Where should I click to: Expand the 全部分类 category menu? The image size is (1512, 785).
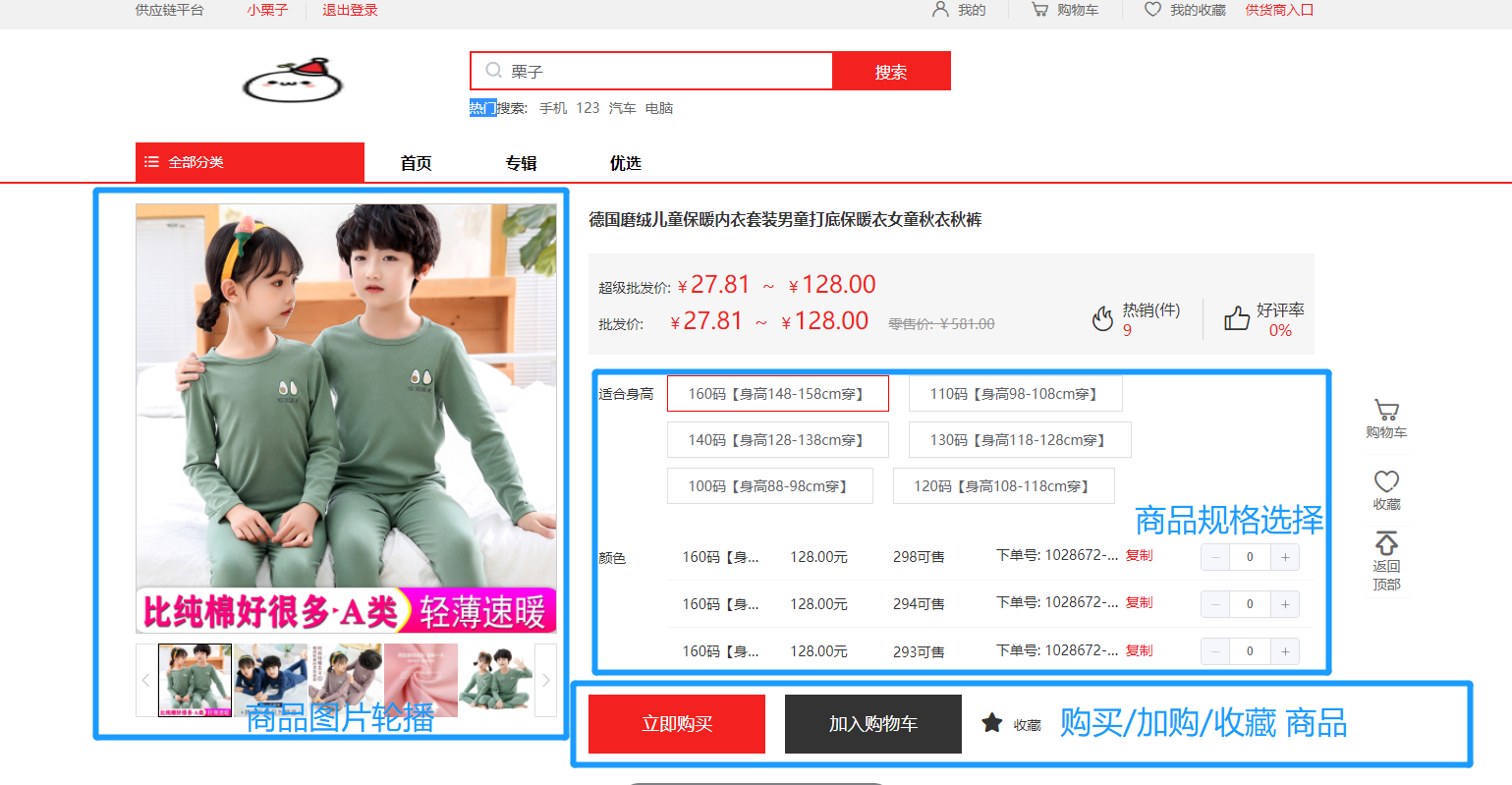250,162
